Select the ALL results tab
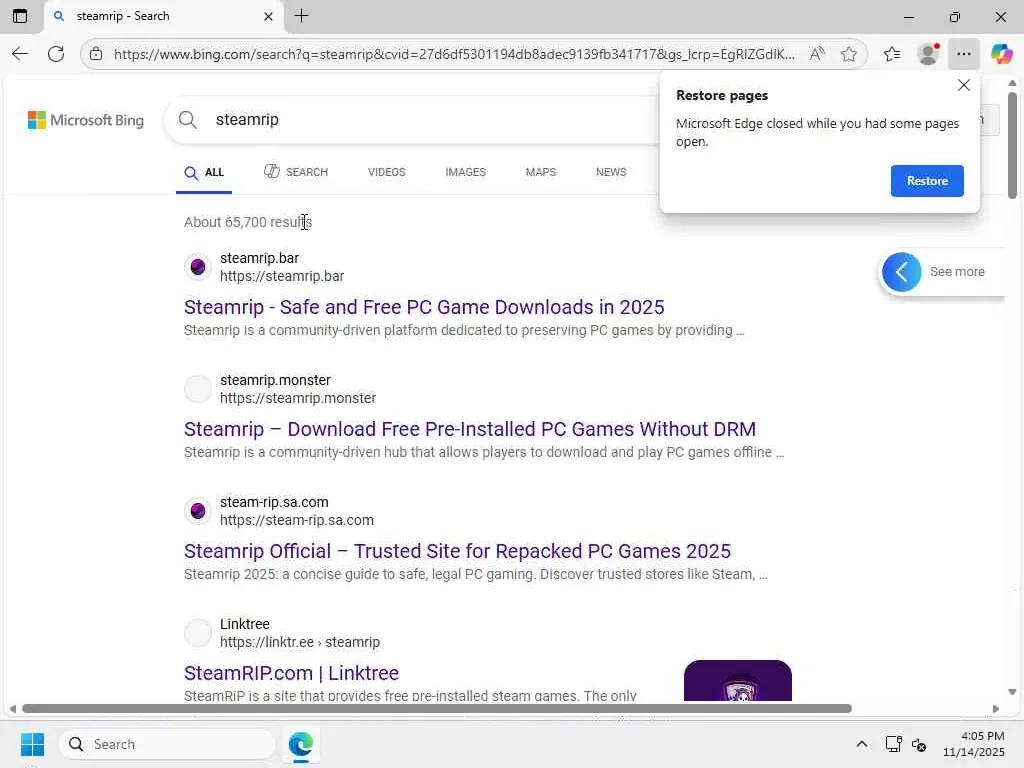1024x768 pixels. pos(204,172)
